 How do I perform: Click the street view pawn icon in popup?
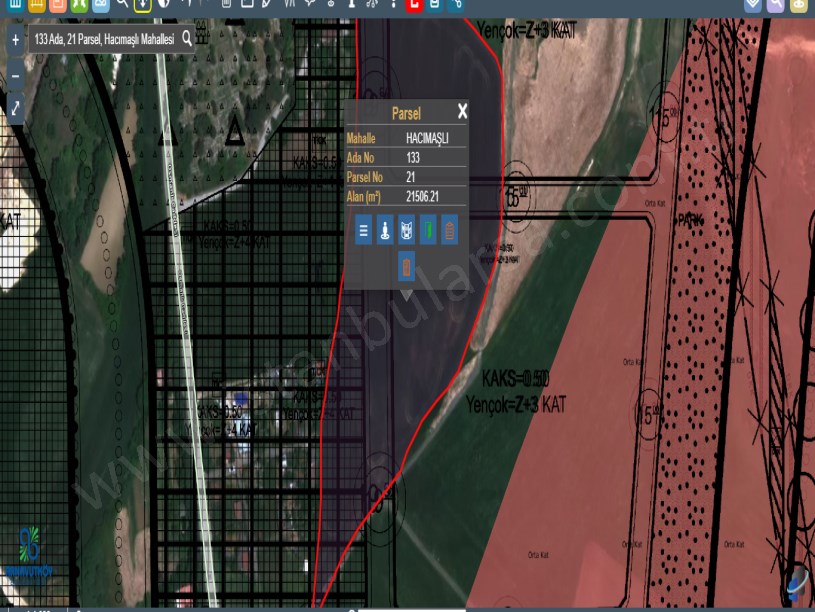(385, 229)
